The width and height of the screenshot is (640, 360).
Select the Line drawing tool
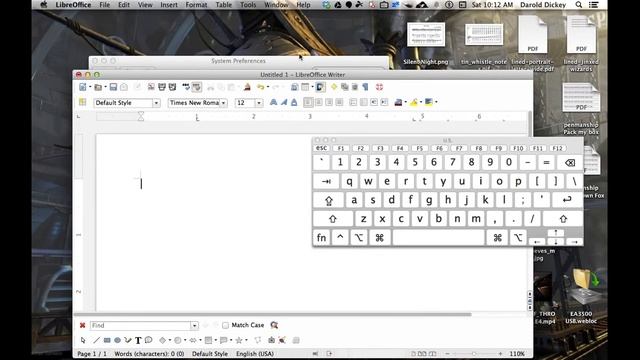click(x=96, y=340)
